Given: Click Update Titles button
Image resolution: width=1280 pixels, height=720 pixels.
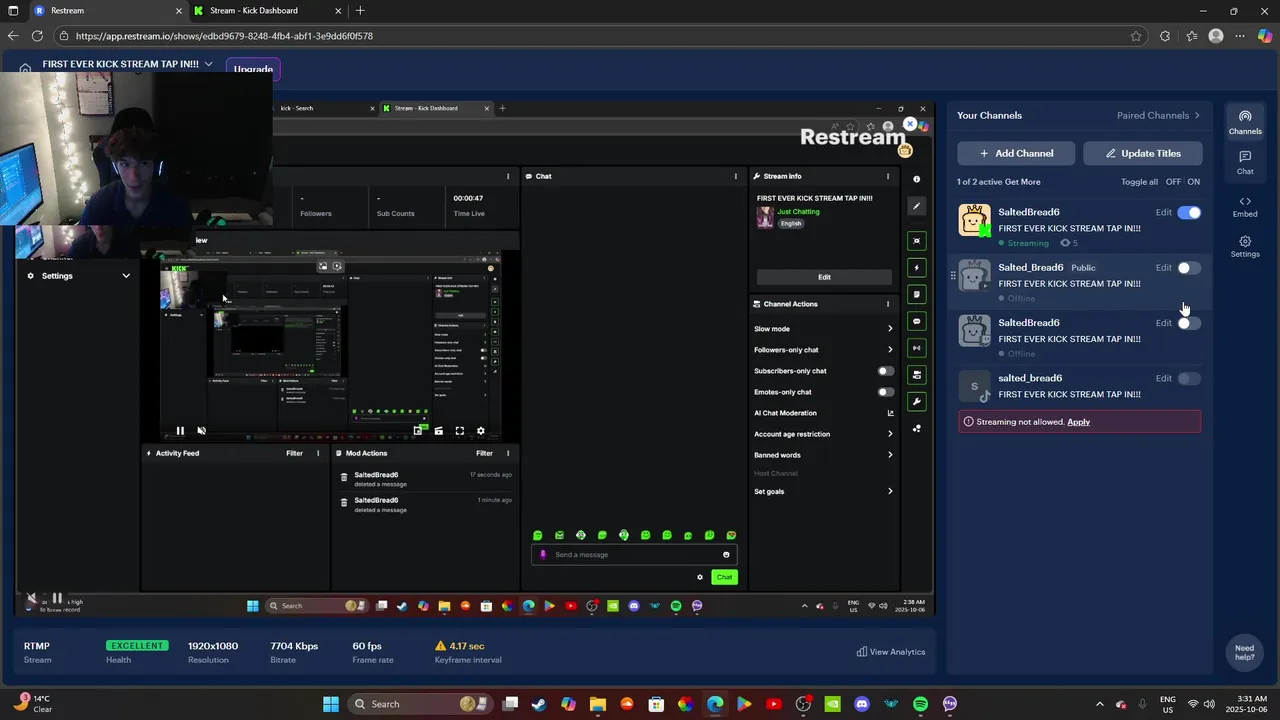Looking at the screenshot, I should pyautogui.click(x=1142, y=153).
